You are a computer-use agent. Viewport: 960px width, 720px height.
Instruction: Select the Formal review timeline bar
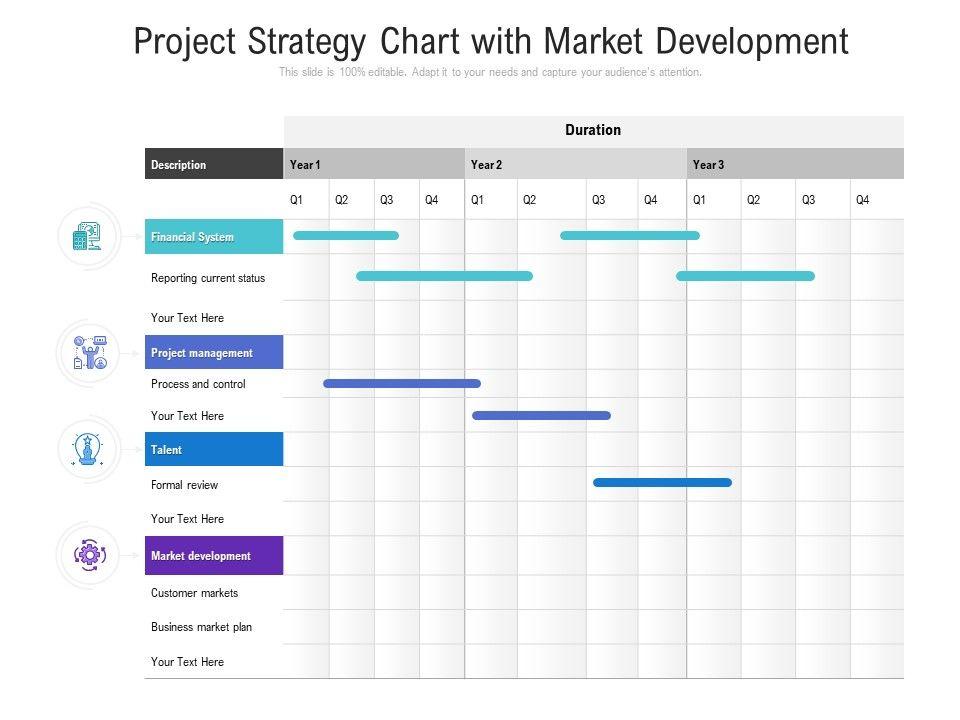662,483
